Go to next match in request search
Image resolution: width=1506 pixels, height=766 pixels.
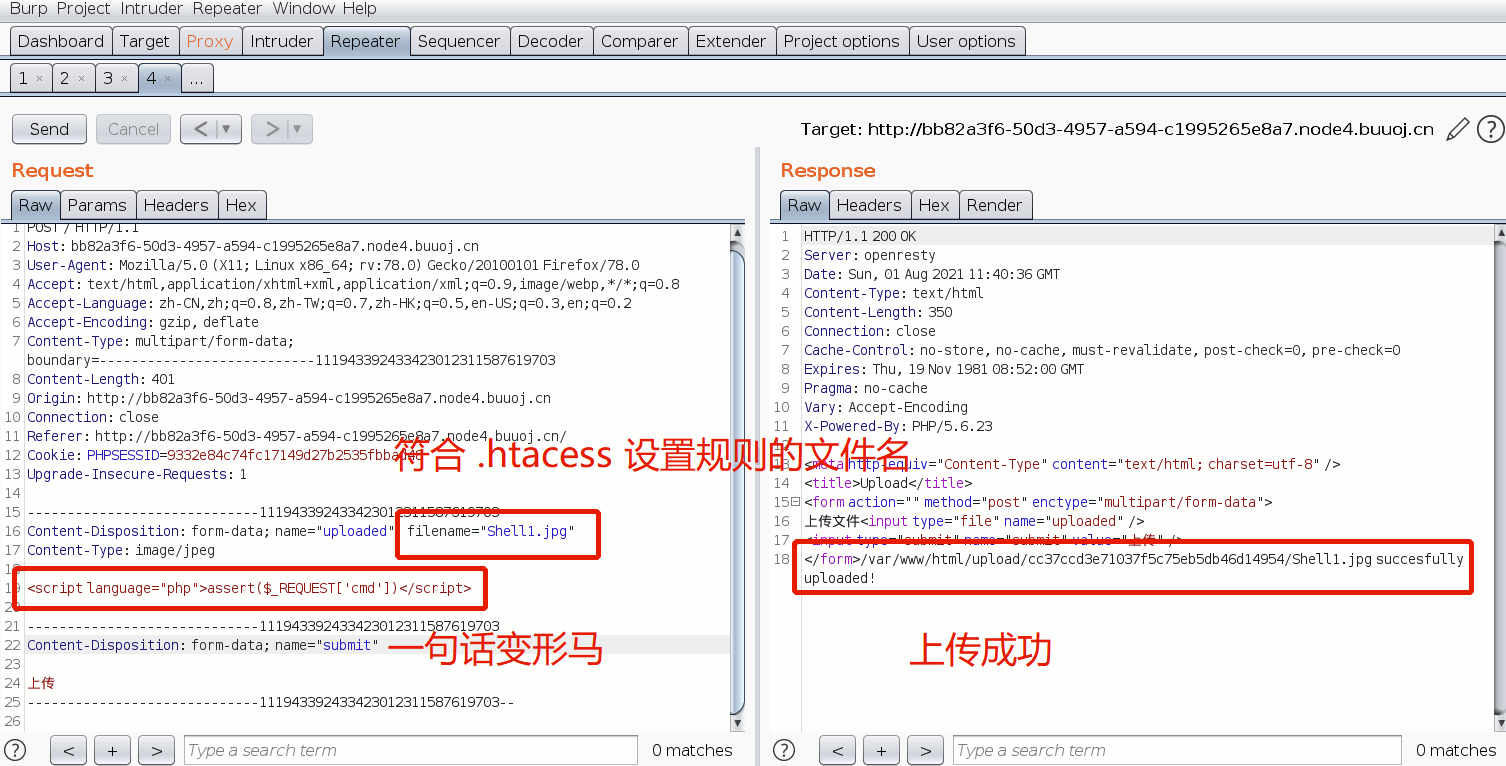pyautogui.click(x=157, y=750)
